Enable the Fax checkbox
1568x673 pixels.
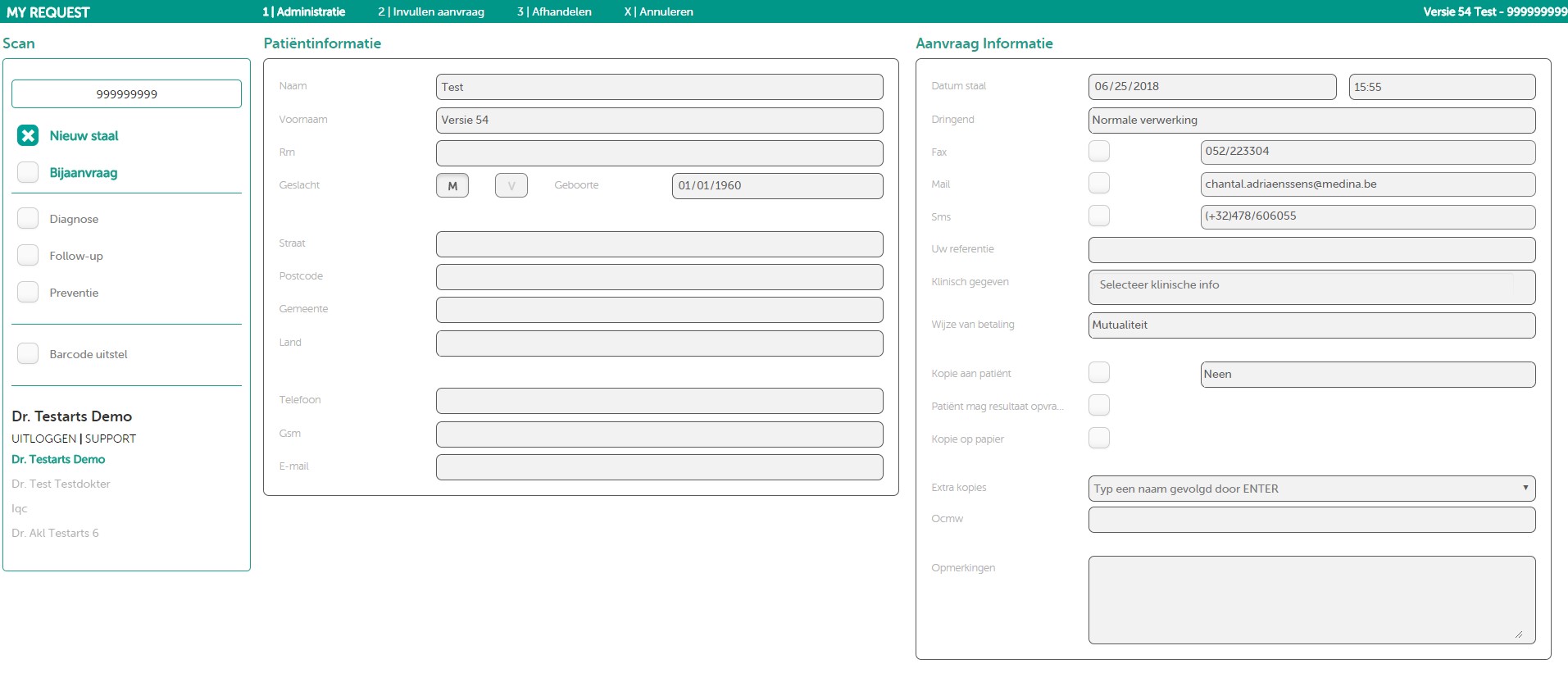(1099, 151)
